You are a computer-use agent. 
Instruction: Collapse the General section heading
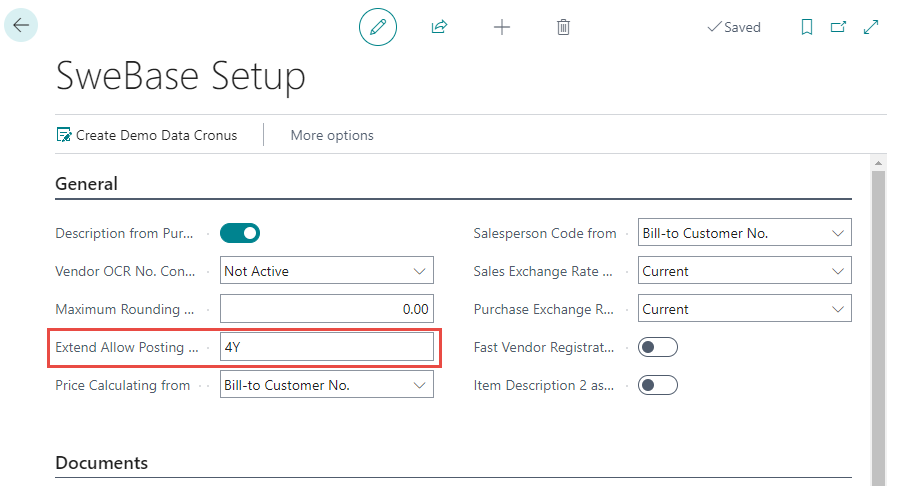[x=87, y=184]
